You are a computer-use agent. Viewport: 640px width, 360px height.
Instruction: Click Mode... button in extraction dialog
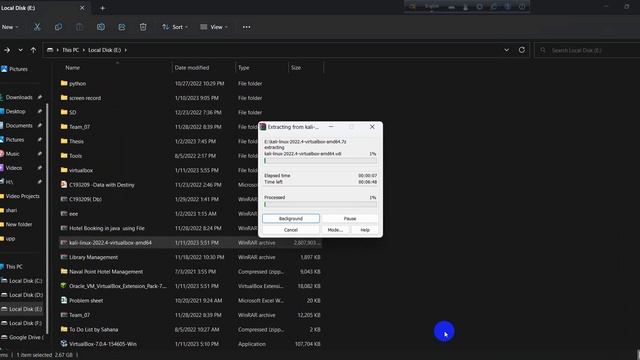tap(335, 230)
